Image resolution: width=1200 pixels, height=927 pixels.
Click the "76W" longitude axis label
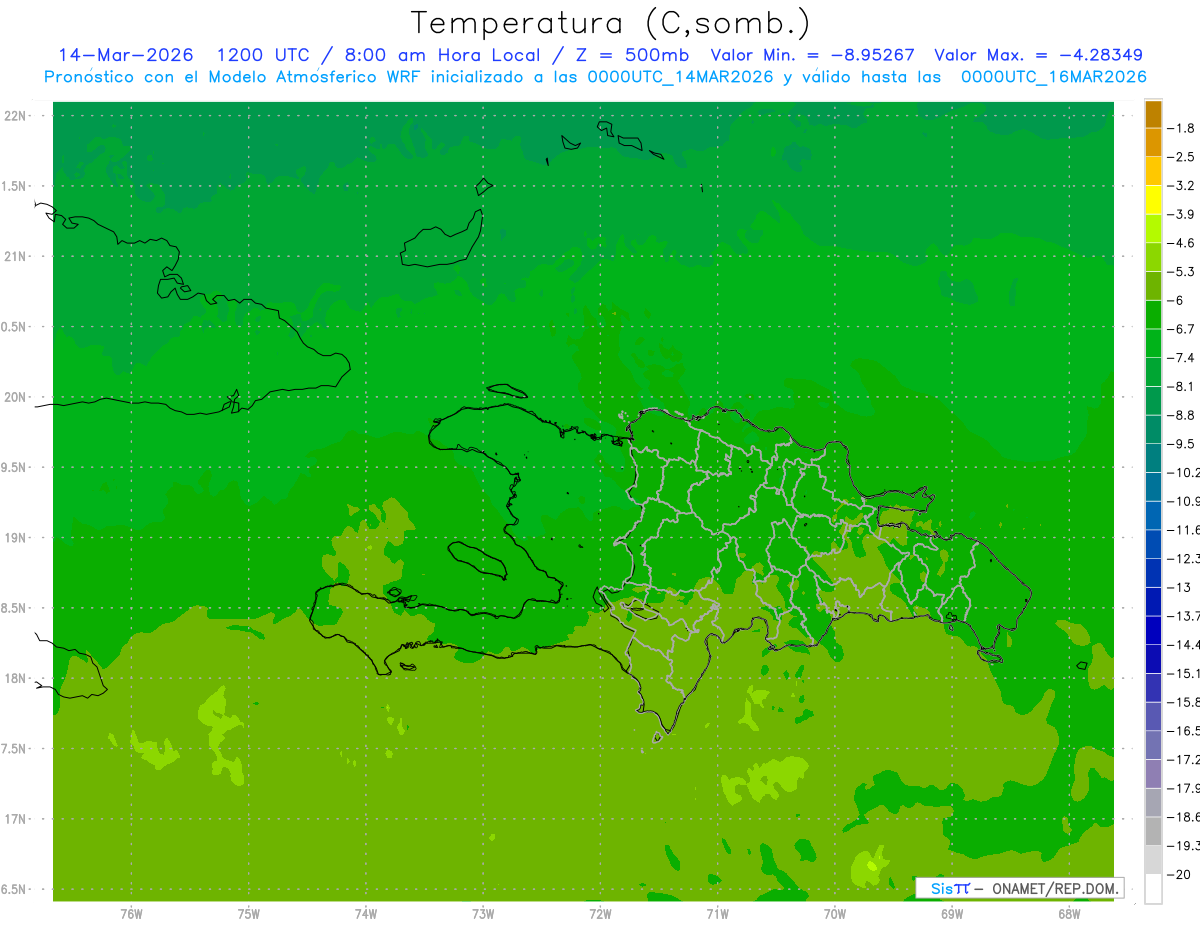(131, 914)
